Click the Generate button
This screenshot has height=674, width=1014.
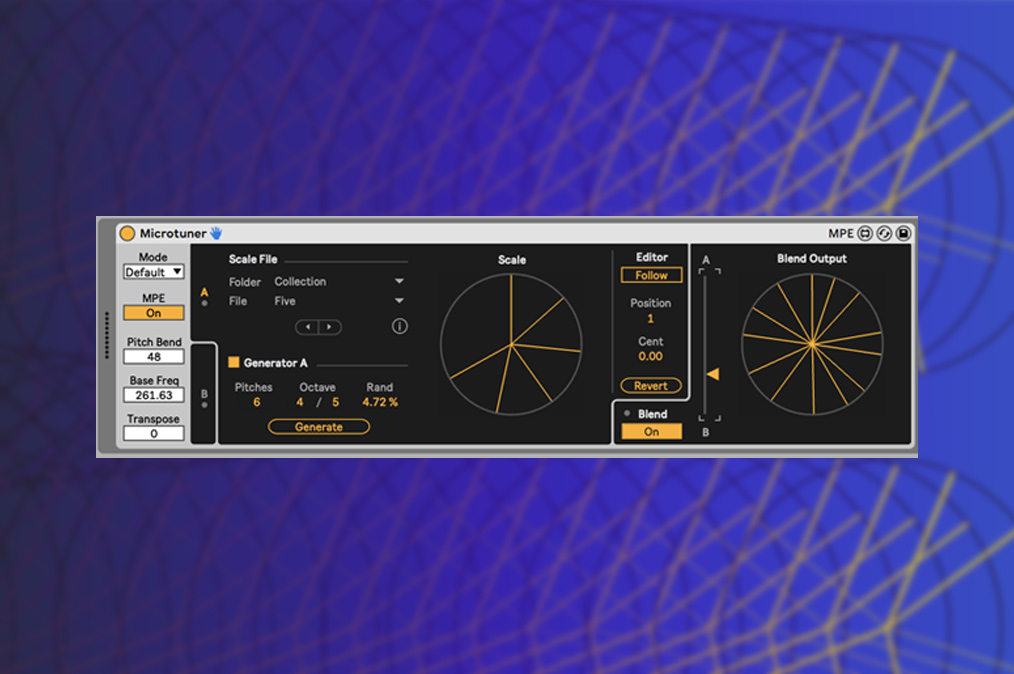(x=318, y=426)
